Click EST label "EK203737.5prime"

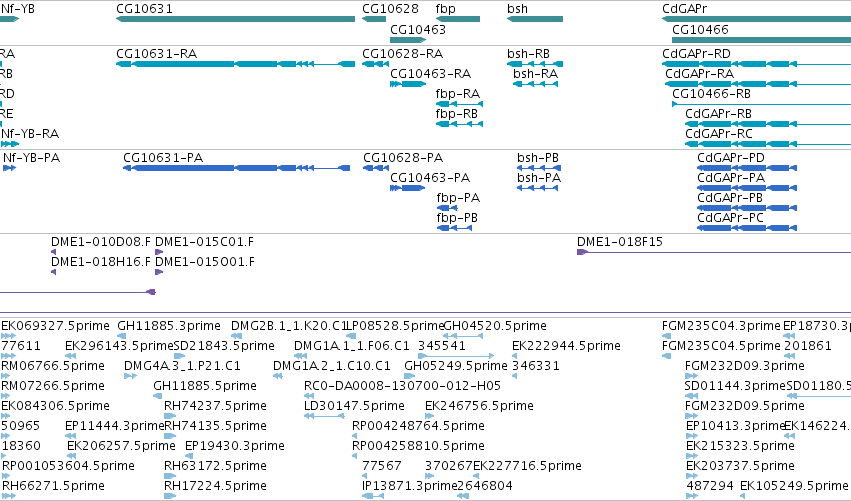(x=740, y=466)
